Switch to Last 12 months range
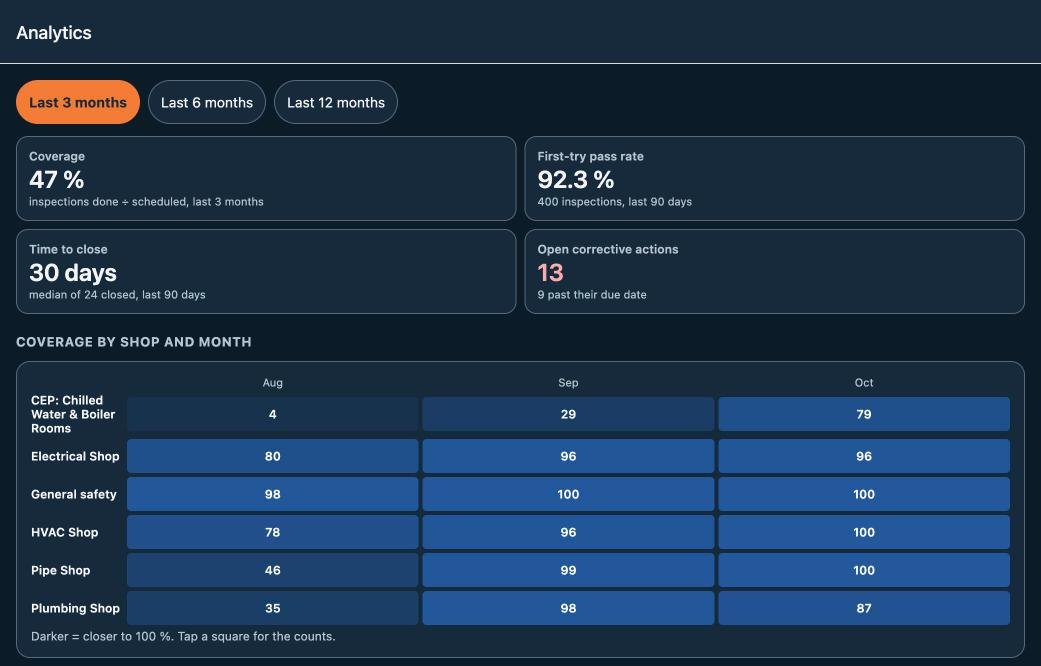This screenshot has height=666, width=1041. 336,102
